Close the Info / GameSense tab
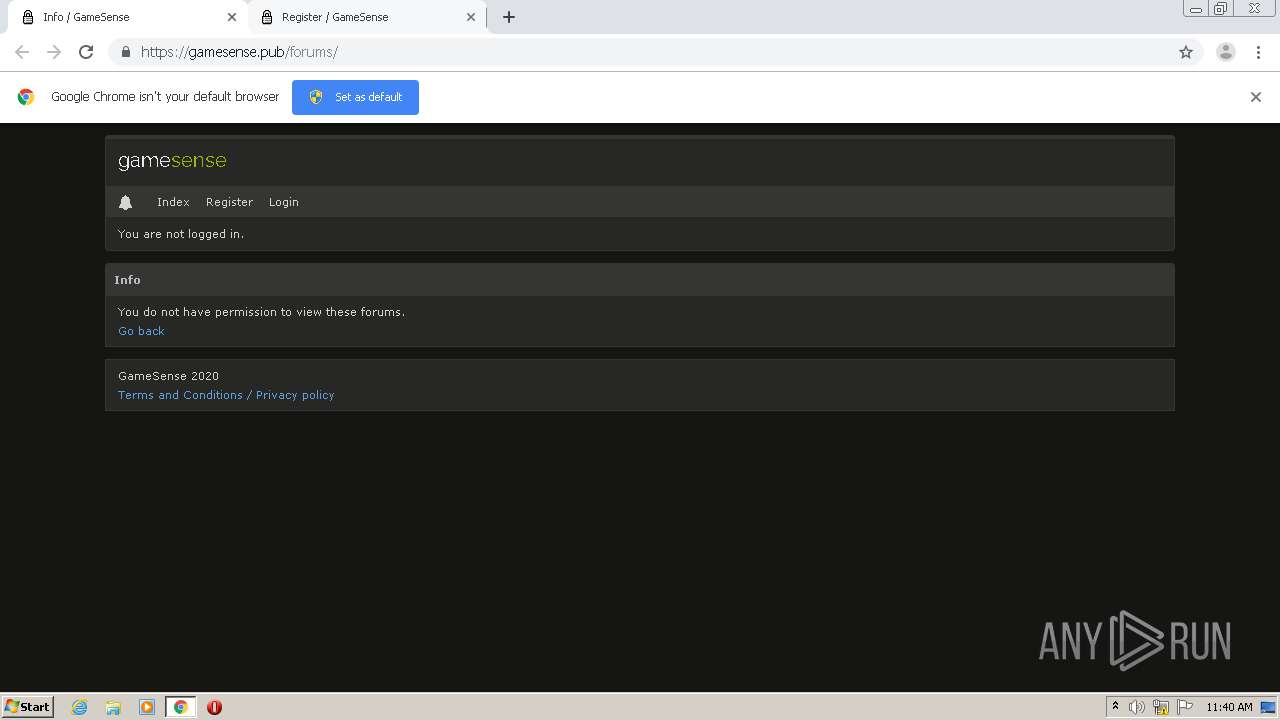 (x=232, y=17)
